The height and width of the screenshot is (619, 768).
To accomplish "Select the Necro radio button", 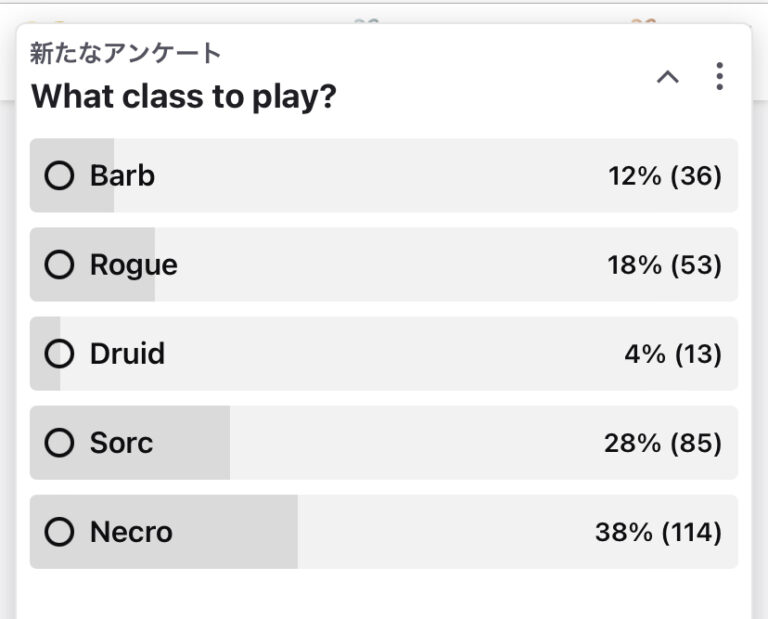I will point(59,532).
